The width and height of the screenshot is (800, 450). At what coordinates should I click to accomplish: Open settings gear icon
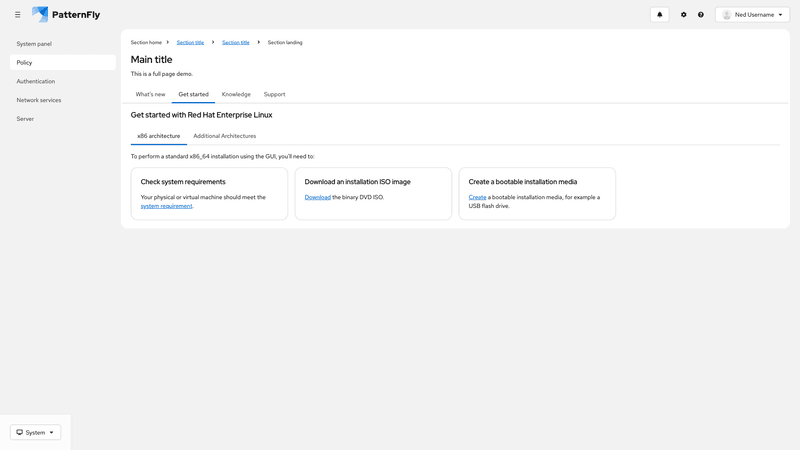[x=684, y=15]
